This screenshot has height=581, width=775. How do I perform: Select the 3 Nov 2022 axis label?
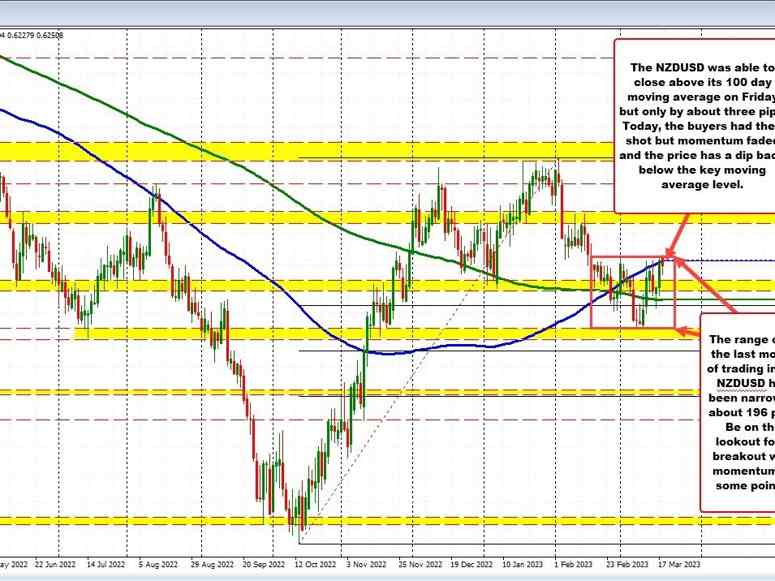click(366, 564)
